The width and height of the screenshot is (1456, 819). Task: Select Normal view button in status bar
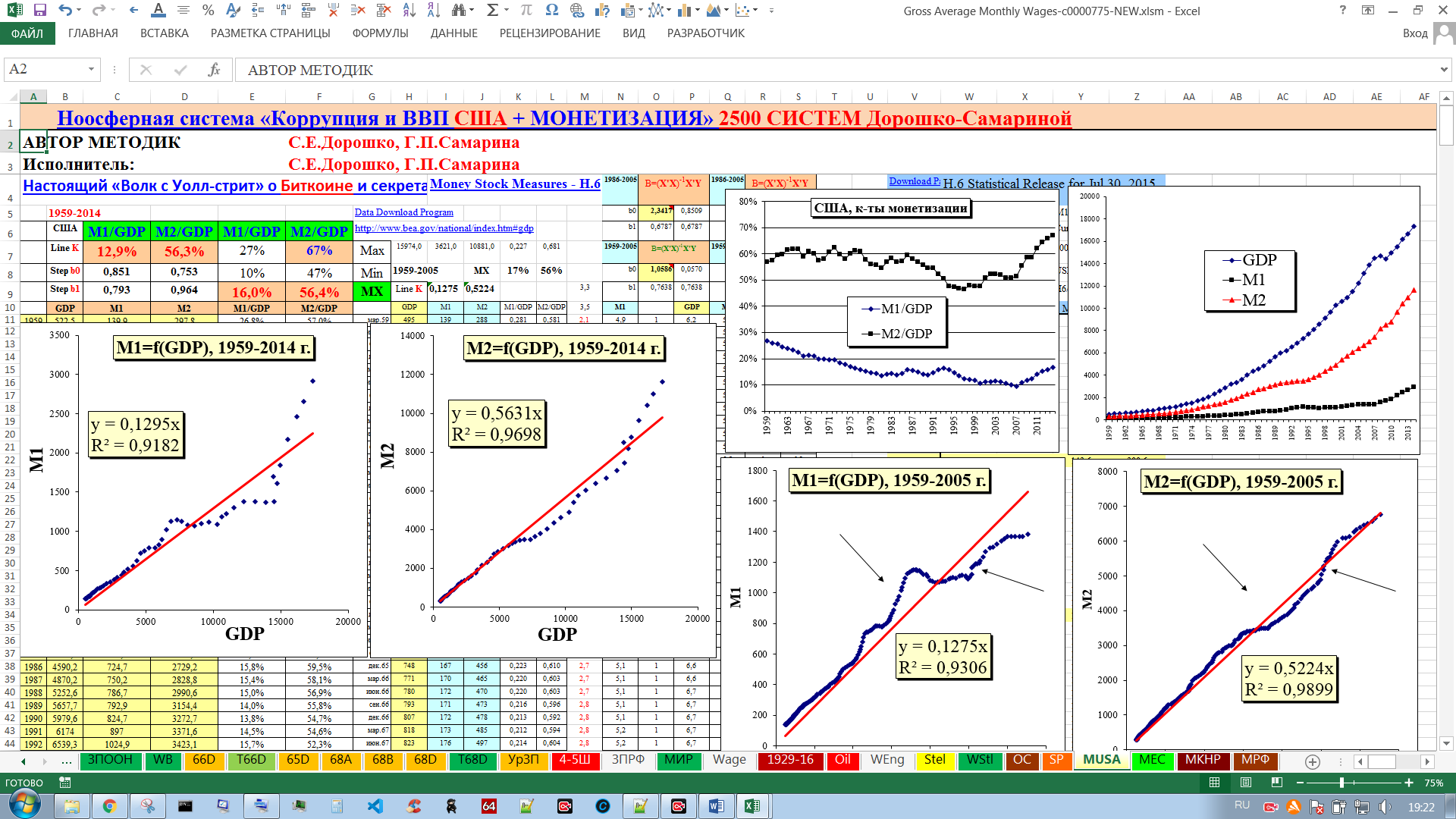click(1214, 783)
